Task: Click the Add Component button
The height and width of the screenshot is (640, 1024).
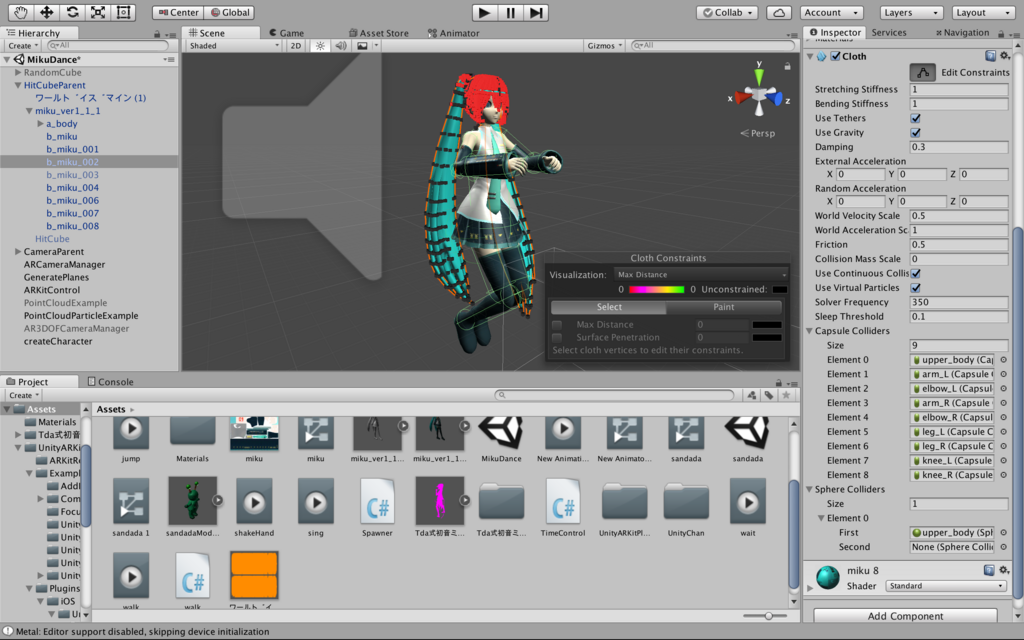Action: pyautogui.click(x=905, y=616)
